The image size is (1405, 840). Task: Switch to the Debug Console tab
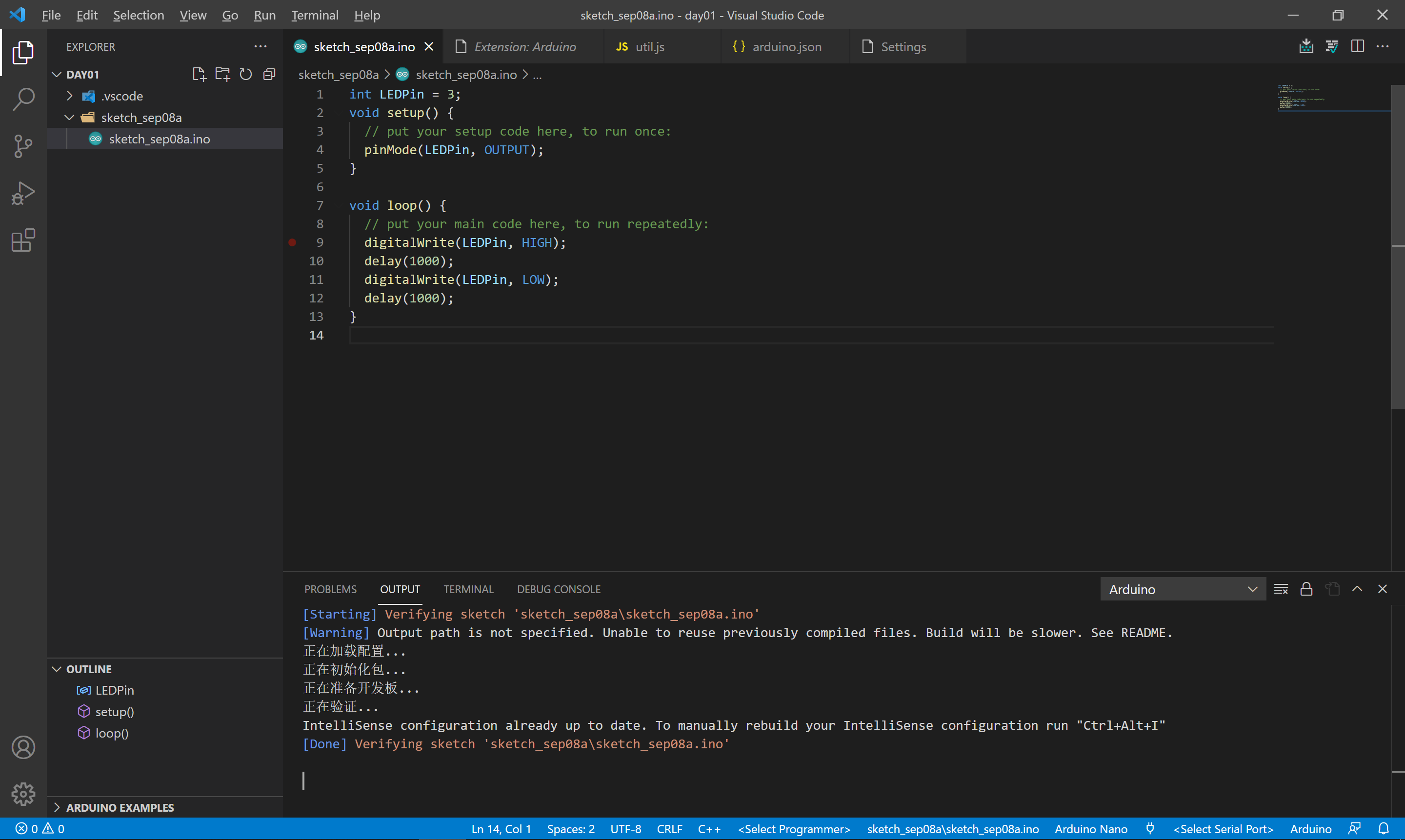click(559, 589)
